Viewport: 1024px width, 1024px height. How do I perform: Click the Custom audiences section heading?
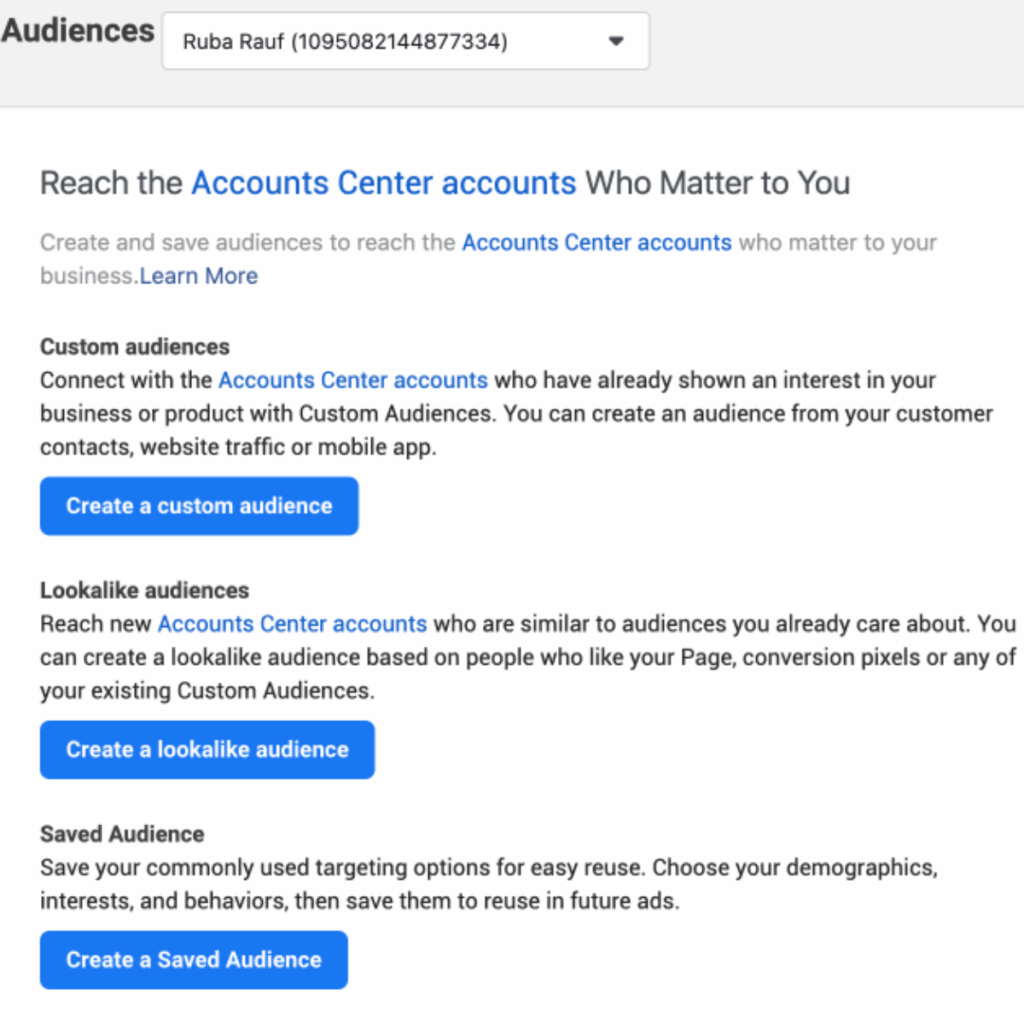[135, 347]
